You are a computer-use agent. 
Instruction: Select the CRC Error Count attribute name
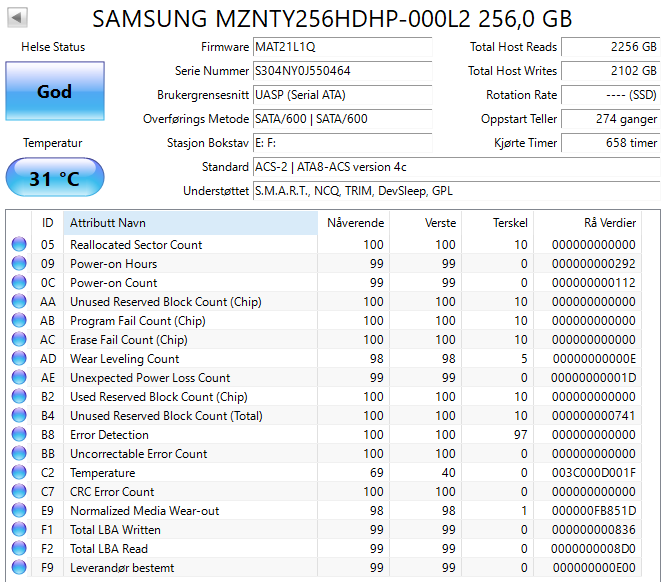click(112, 492)
